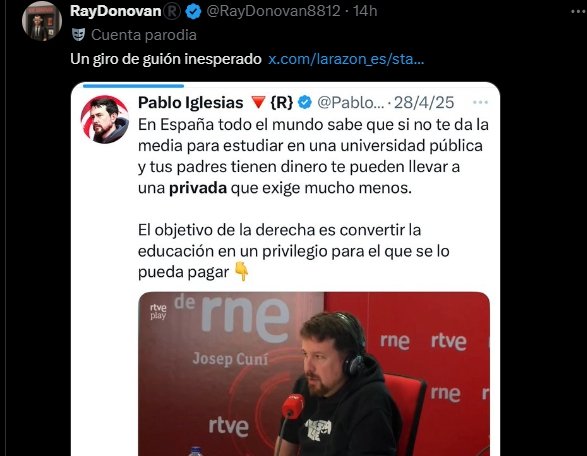This screenshot has height=456, width=587.
Task: Click the circled R icon beside RayDonovan
Action: click(173, 12)
